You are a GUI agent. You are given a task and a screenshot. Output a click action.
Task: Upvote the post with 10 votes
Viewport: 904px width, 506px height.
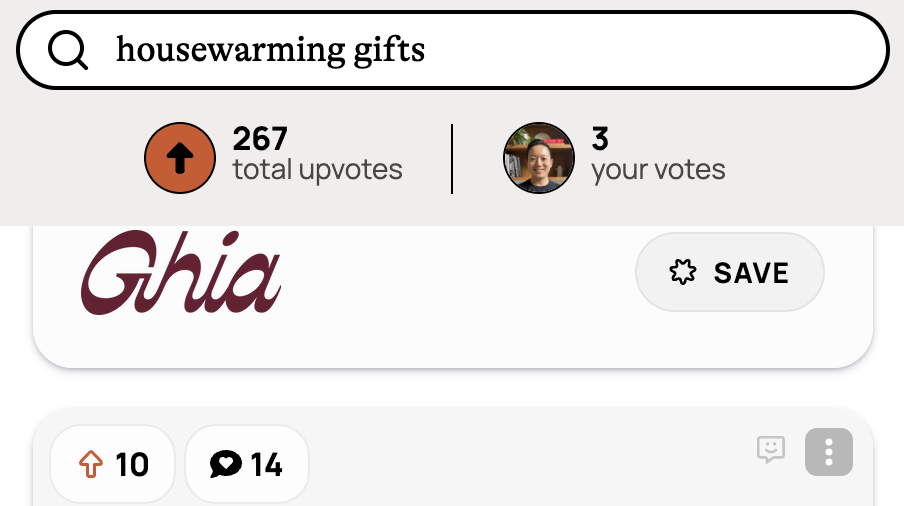112,464
